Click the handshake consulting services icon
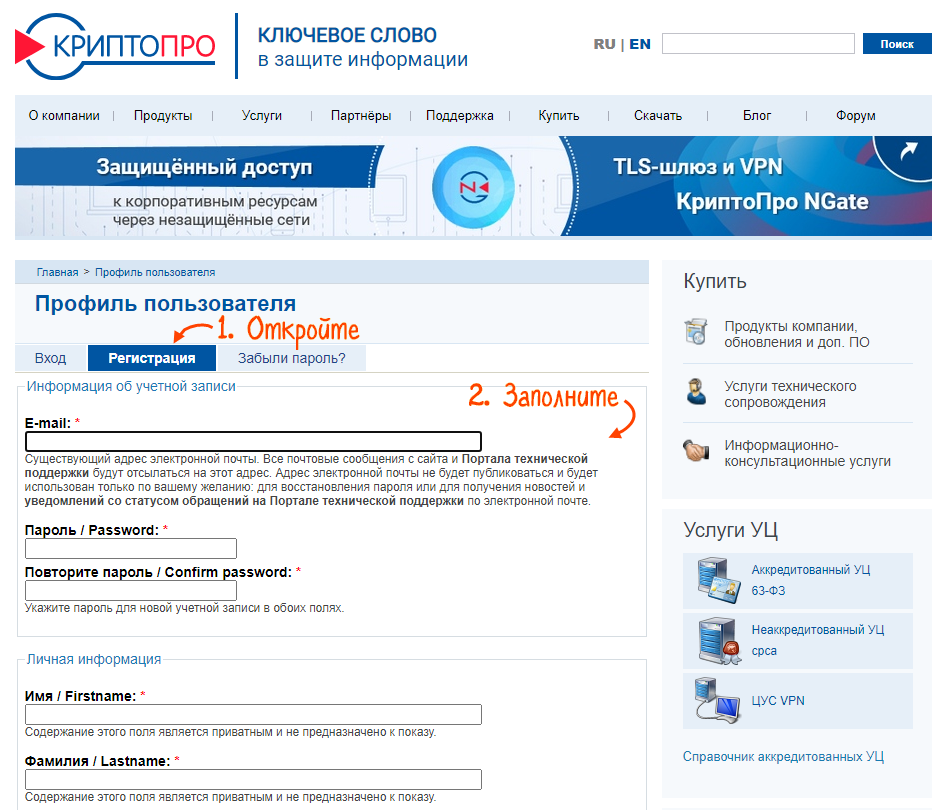Viewport: 943px width, 810px height. (x=696, y=450)
